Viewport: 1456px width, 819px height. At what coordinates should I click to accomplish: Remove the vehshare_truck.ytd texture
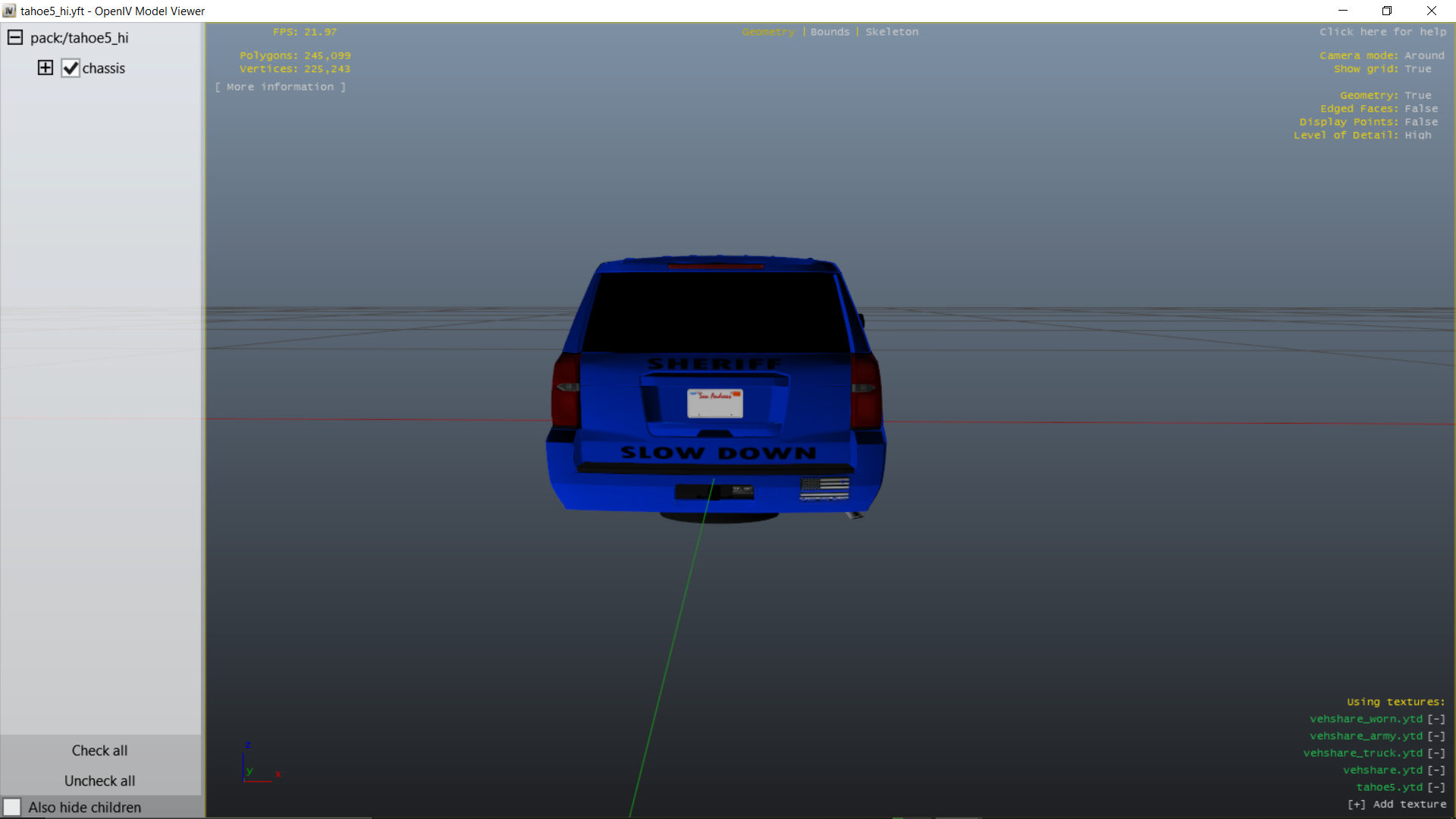(x=1436, y=753)
